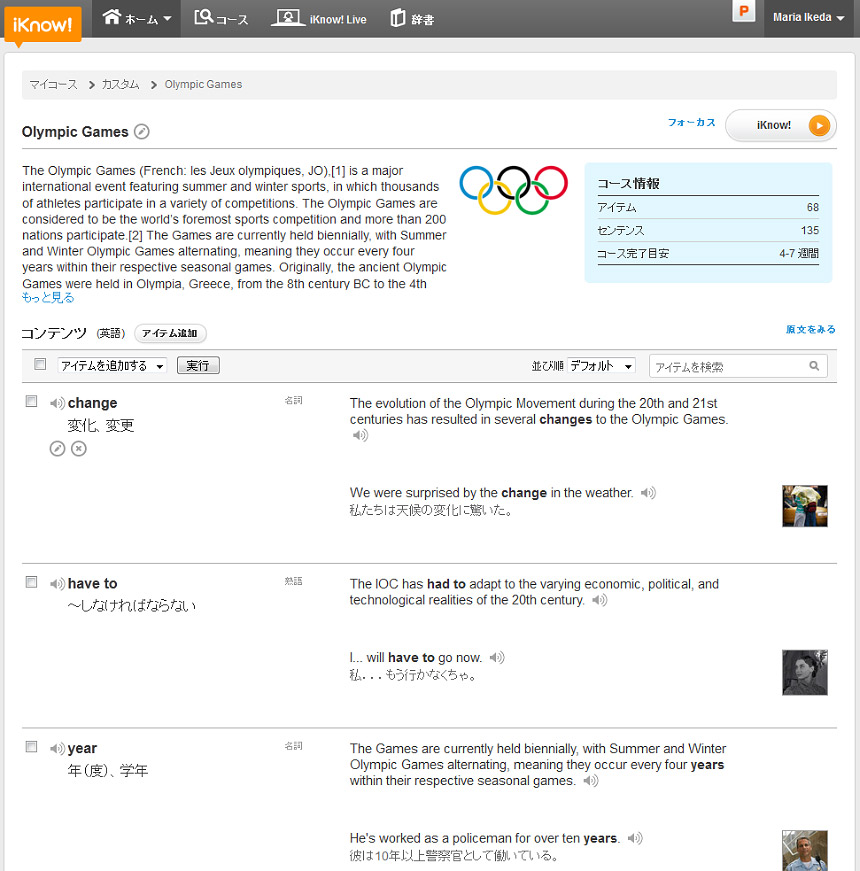Play audio for 'will have to go now'

coord(497,658)
